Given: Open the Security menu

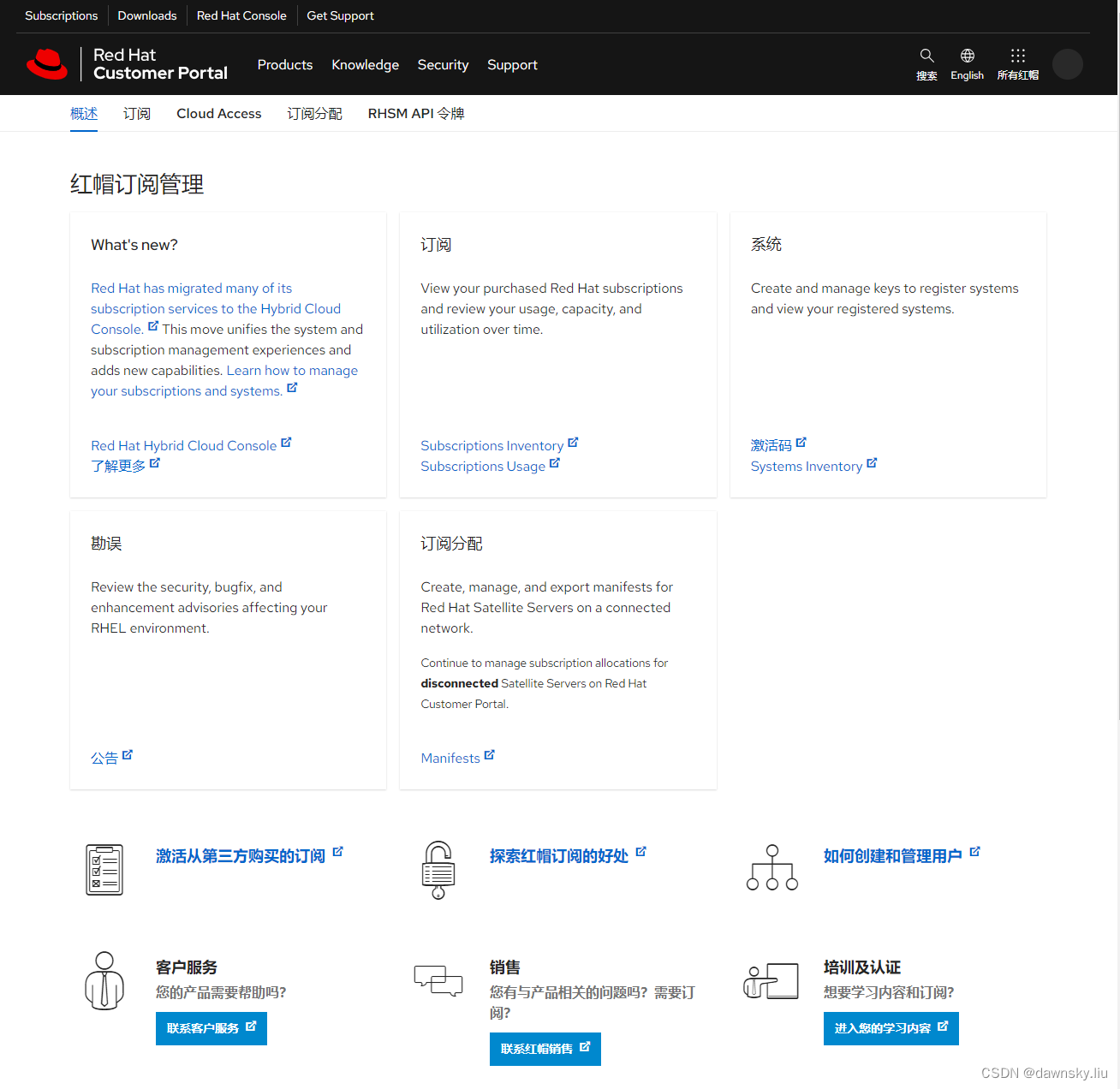Looking at the screenshot, I should (443, 65).
